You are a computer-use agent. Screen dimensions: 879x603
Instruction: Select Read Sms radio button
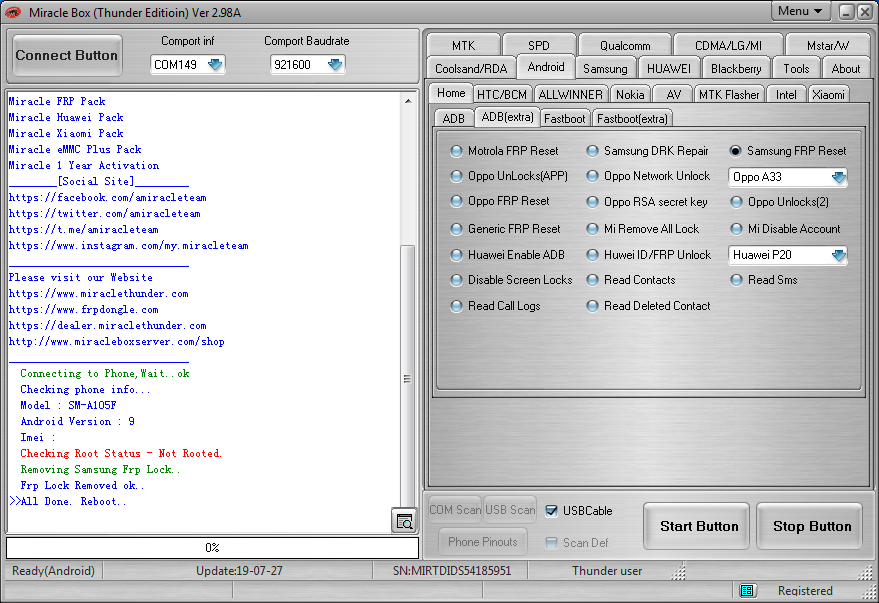pos(737,280)
